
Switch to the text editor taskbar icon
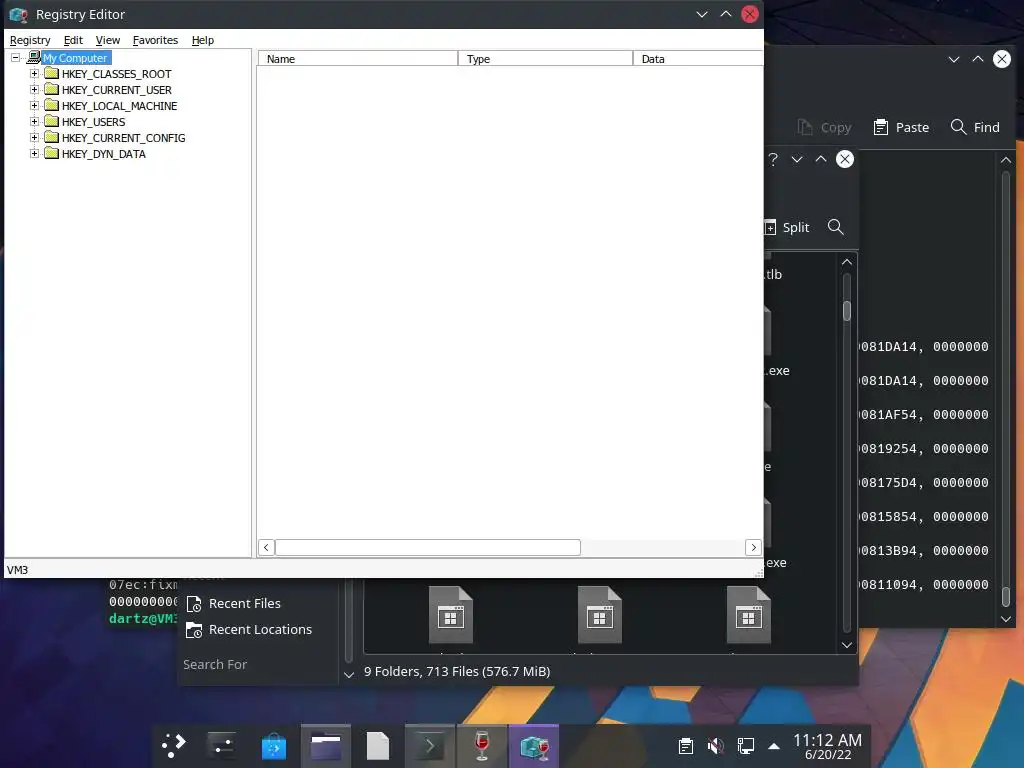pos(377,745)
